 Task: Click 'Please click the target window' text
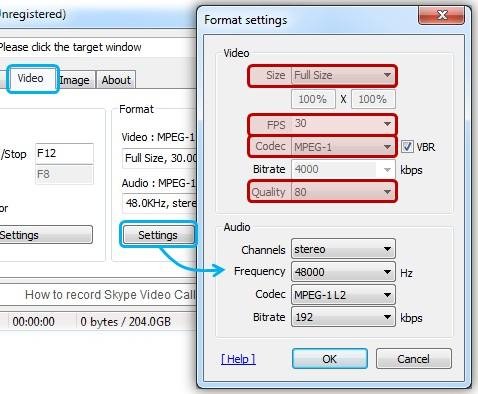coord(70,47)
